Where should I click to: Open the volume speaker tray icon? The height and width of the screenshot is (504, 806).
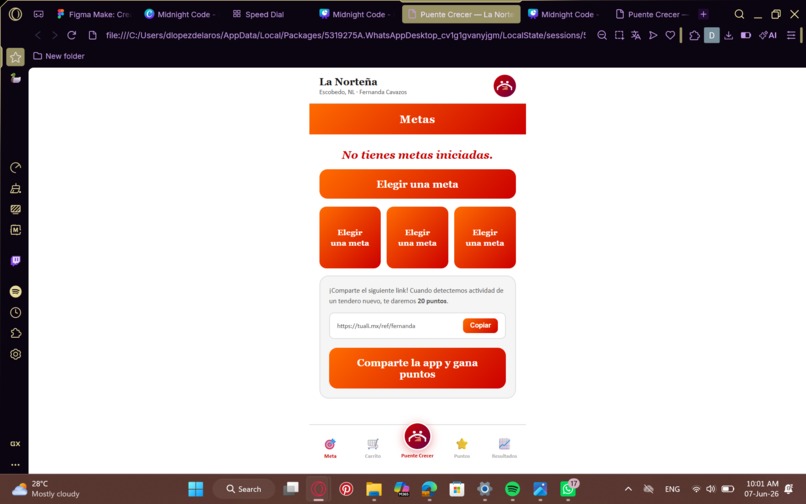pyautogui.click(x=711, y=489)
